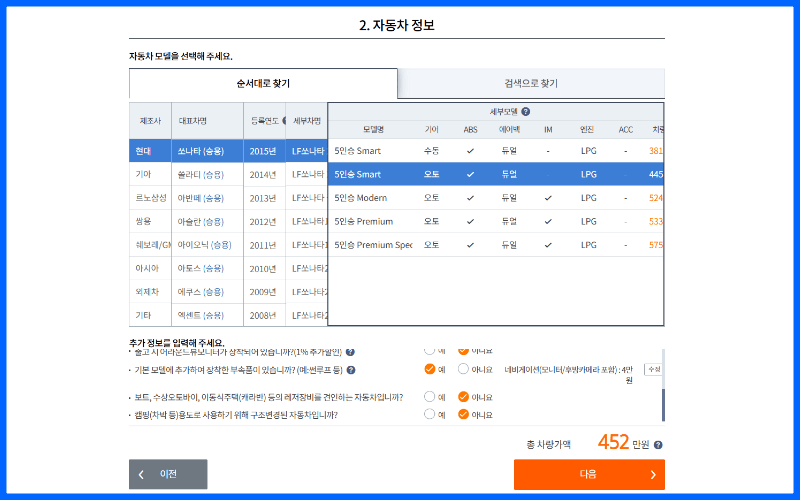Select 5인승 Premium Spec trim row

495,244
